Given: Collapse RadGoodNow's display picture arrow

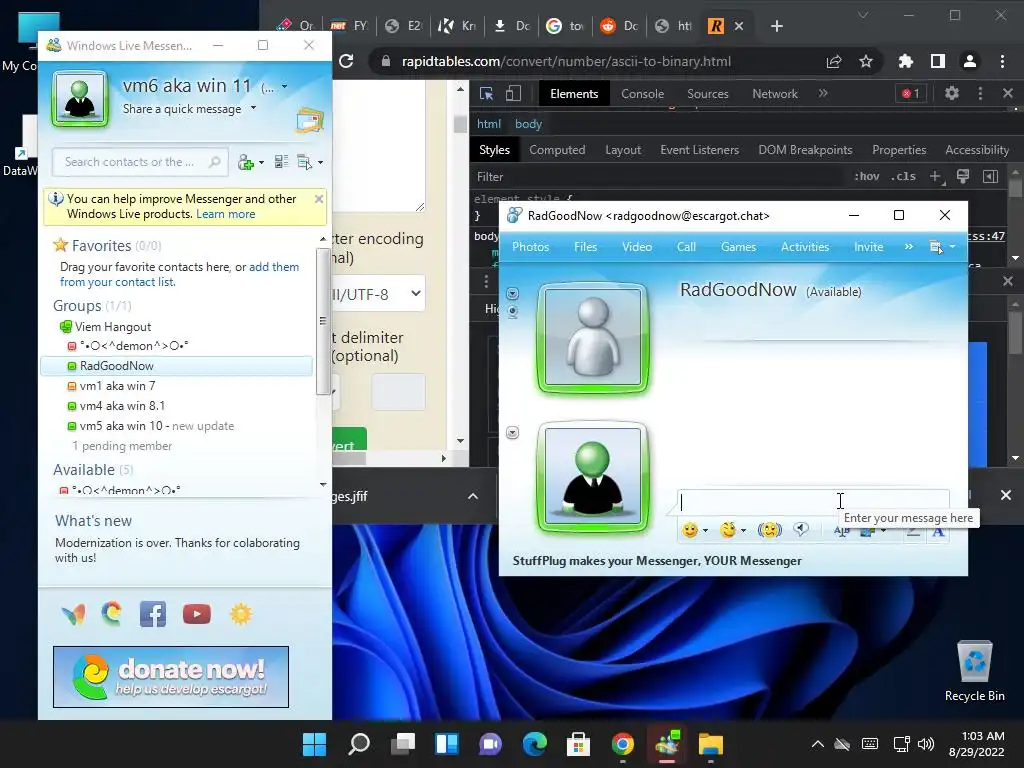Looking at the screenshot, I should (x=513, y=293).
